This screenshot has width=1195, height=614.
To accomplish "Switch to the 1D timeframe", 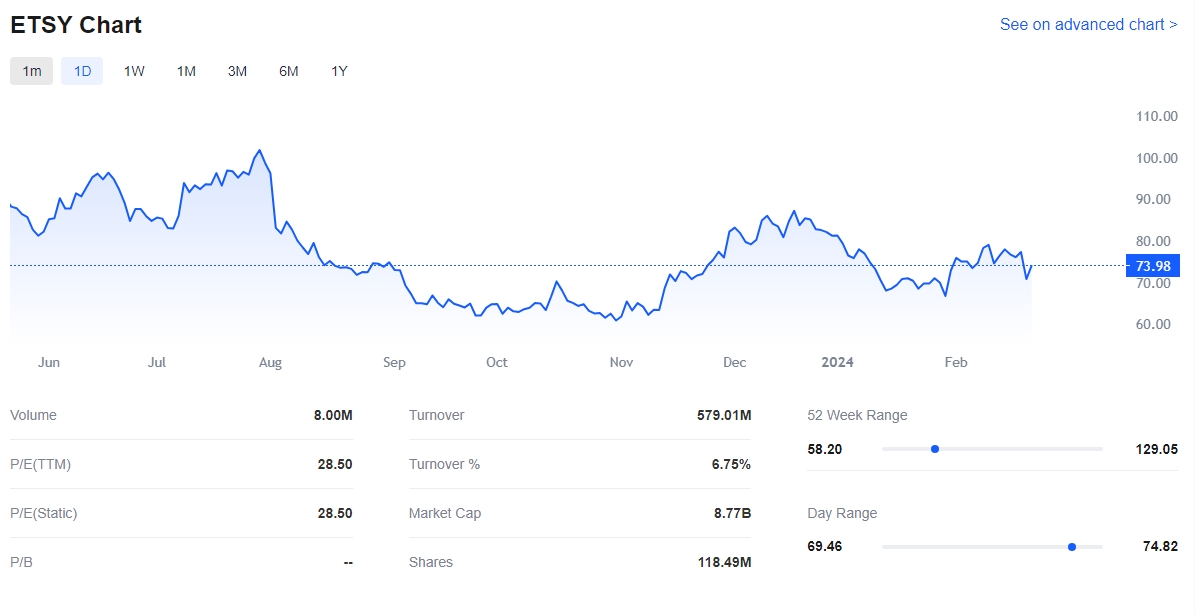I will coord(82,71).
